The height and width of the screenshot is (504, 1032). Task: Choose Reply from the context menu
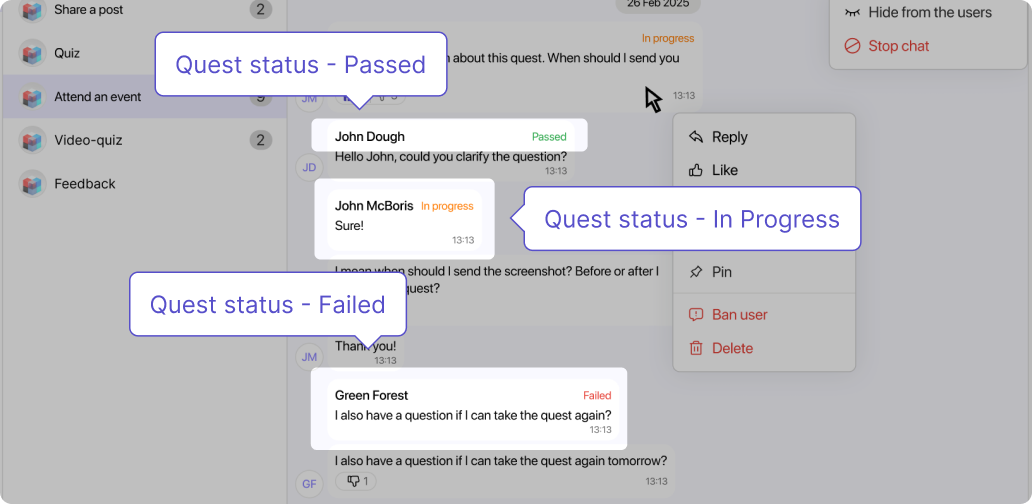pos(729,137)
